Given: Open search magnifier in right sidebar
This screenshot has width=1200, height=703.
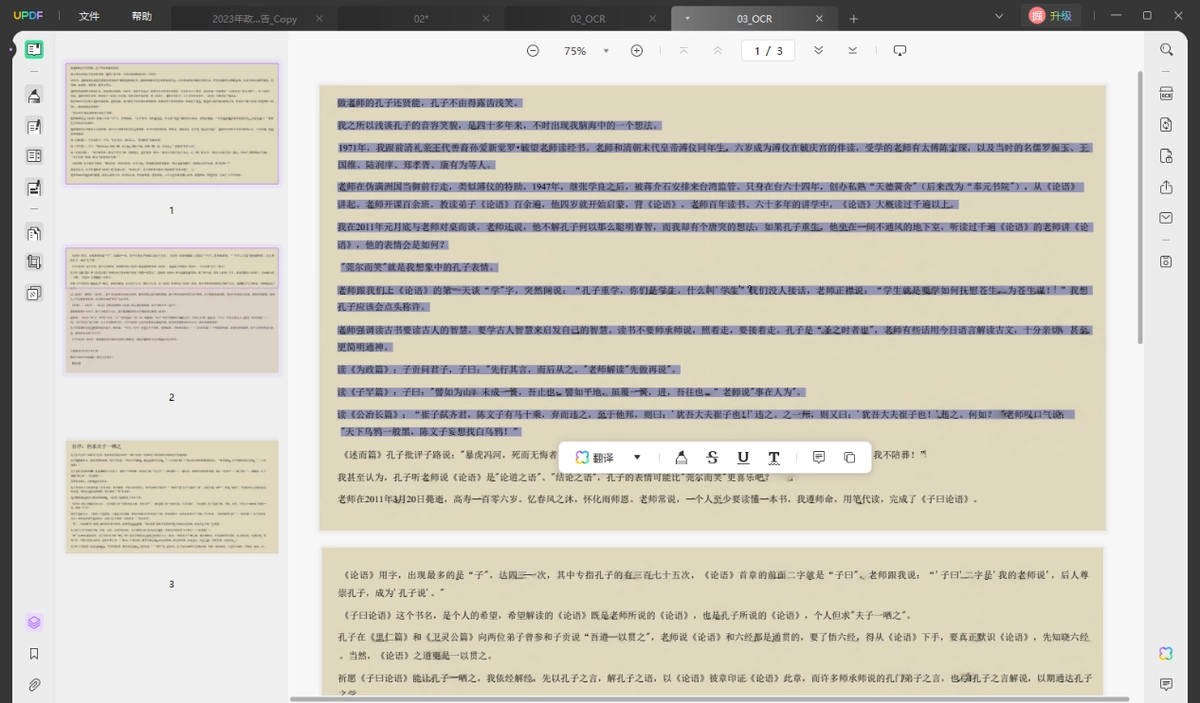Looking at the screenshot, I should (1166, 49).
